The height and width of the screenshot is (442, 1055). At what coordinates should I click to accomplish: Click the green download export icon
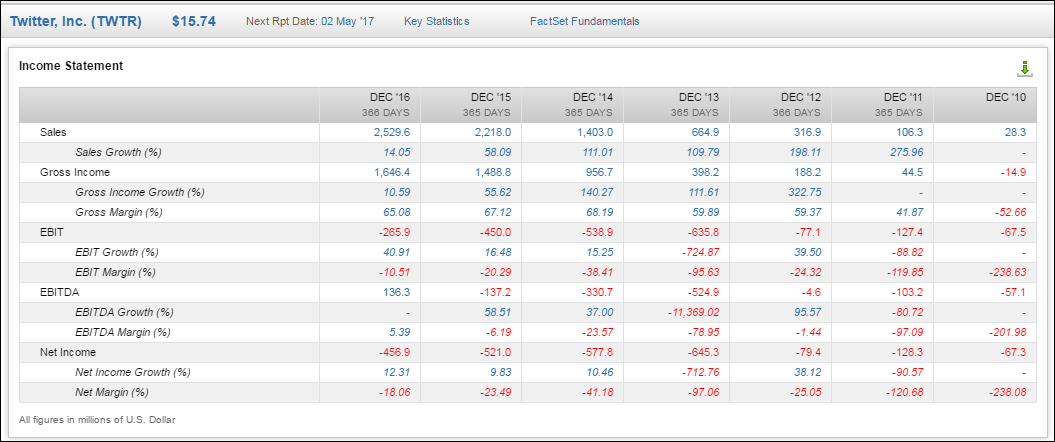tap(1024, 68)
